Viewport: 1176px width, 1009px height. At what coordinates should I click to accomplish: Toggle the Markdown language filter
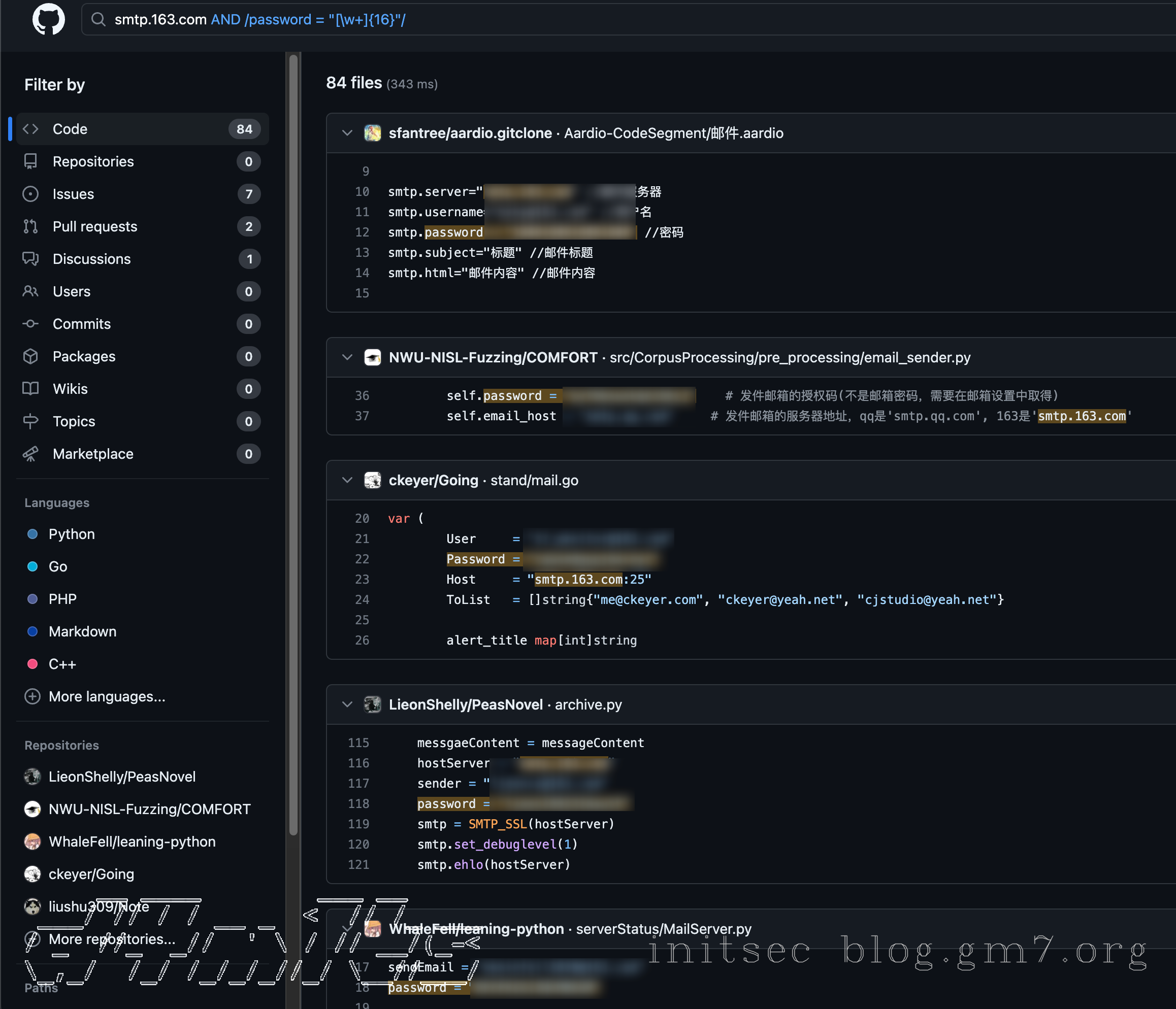pos(83,631)
